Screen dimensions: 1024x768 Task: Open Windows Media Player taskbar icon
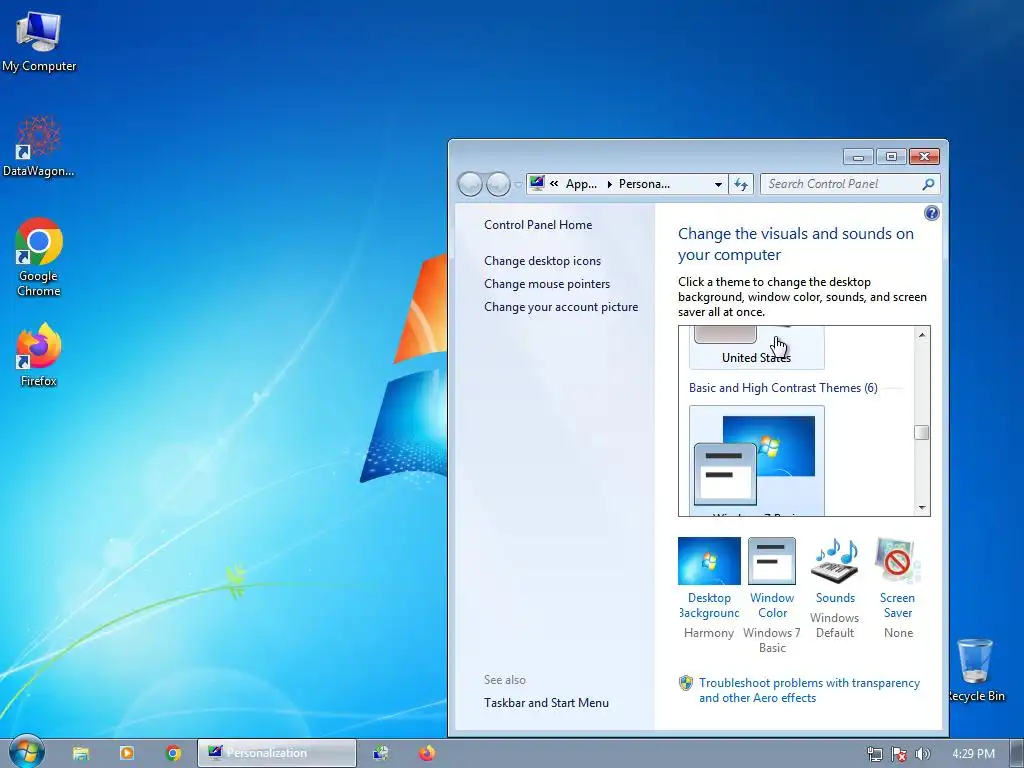(127, 753)
